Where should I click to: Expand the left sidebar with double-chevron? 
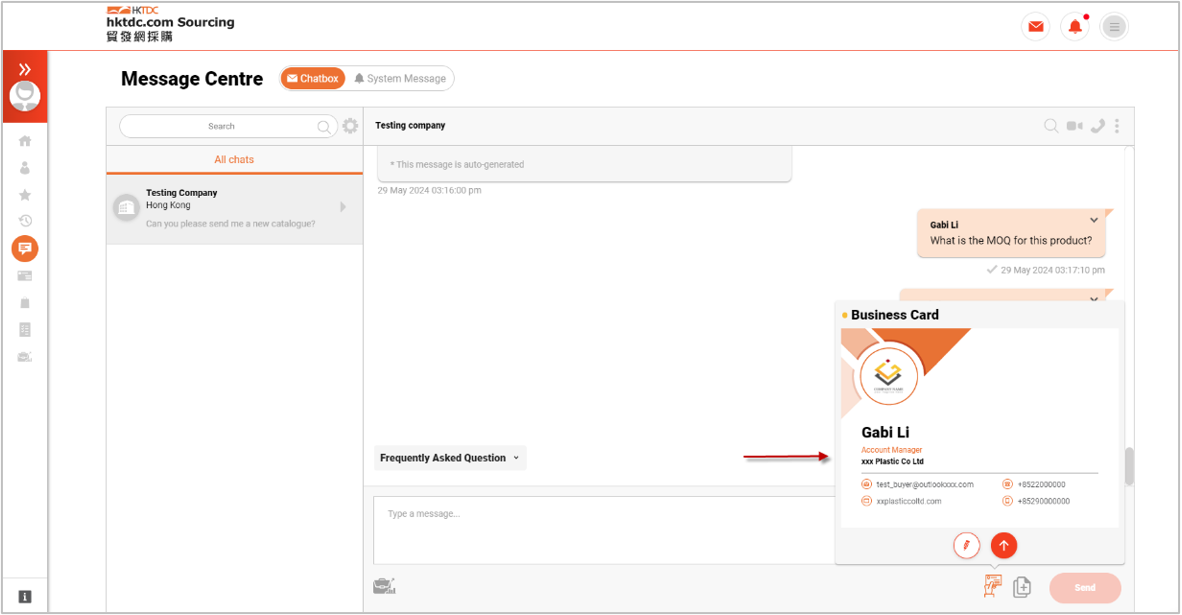(25, 69)
